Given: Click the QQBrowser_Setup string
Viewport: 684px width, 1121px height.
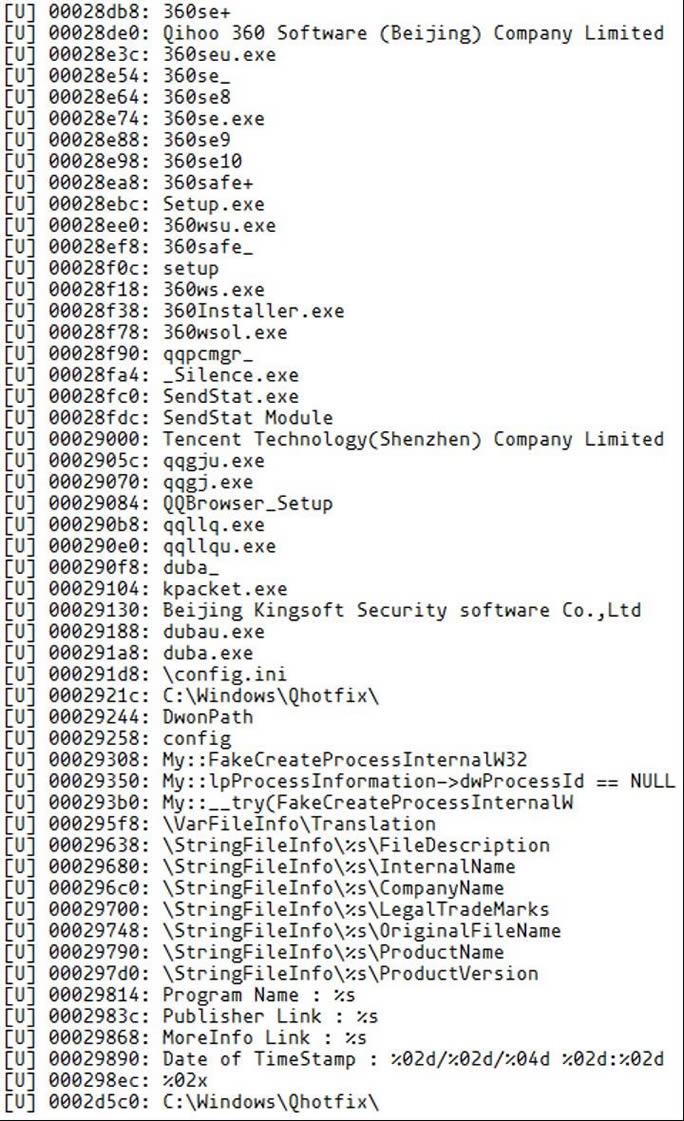Looking at the screenshot, I should coord(247,503).
